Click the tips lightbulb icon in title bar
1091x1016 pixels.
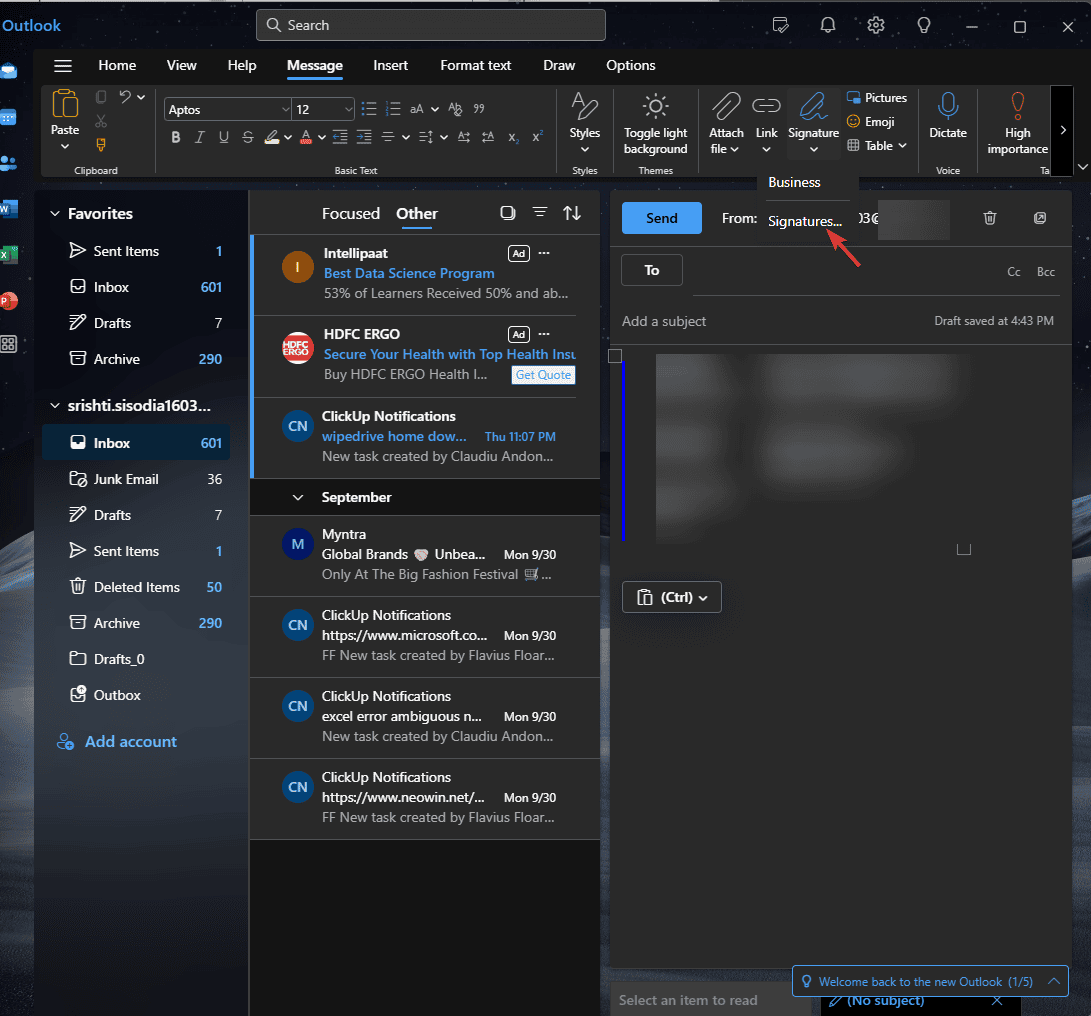[x=924, y=26]
